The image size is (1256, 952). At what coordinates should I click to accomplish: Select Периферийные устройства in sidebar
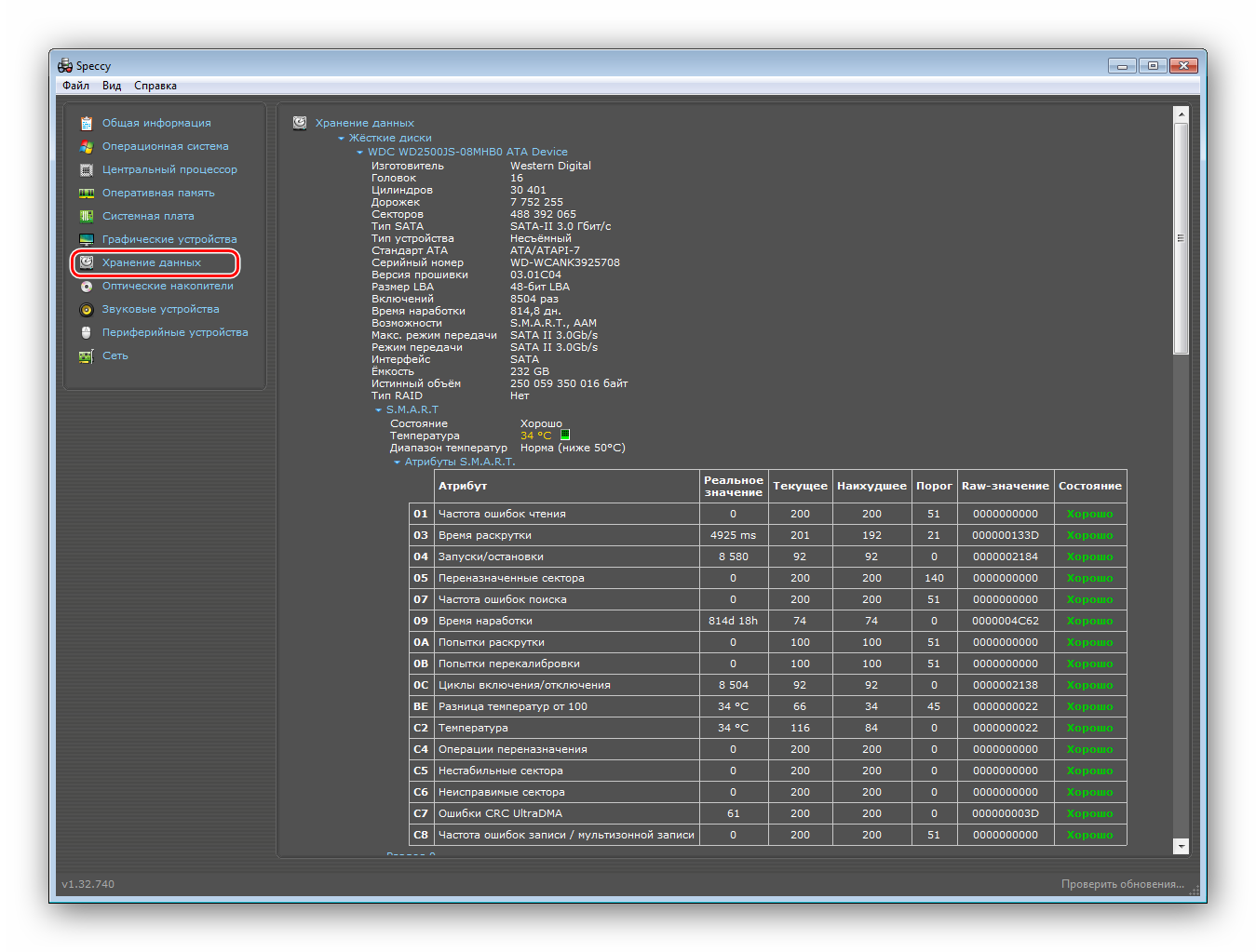175,332
